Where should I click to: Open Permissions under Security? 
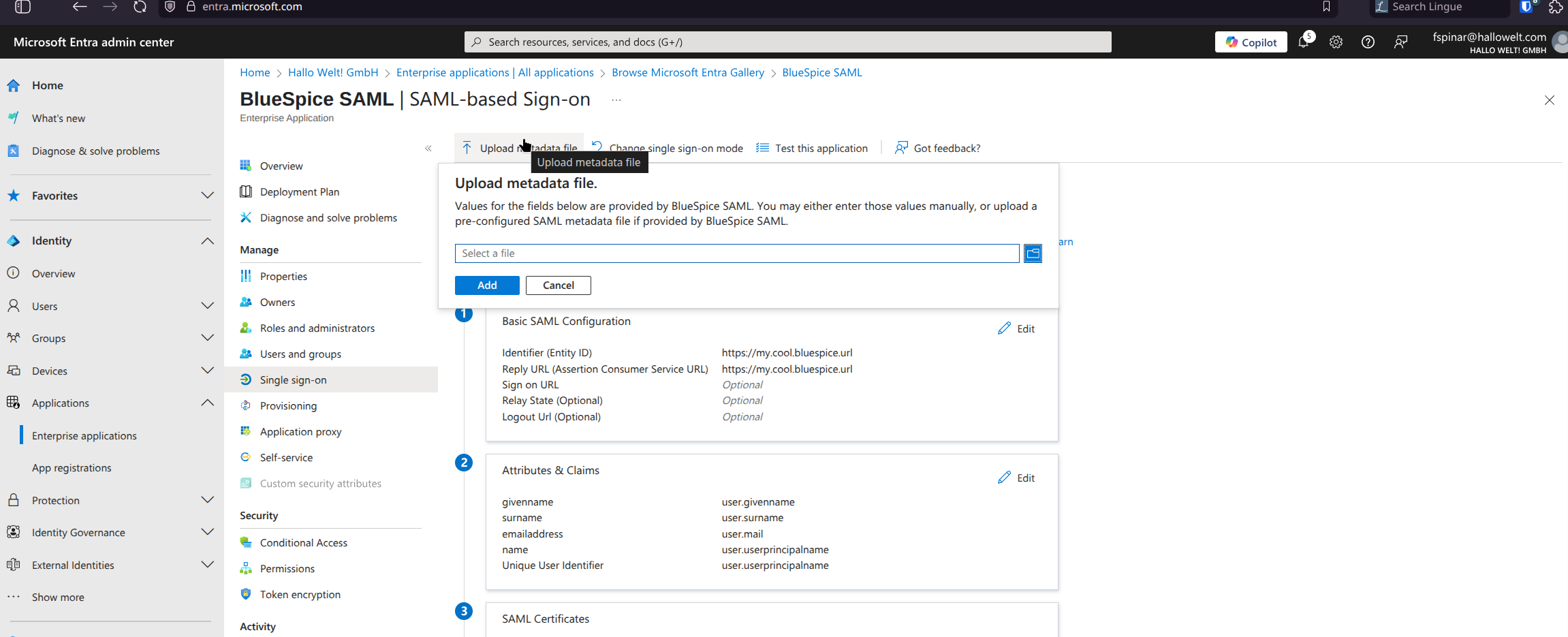pos(287,569)
